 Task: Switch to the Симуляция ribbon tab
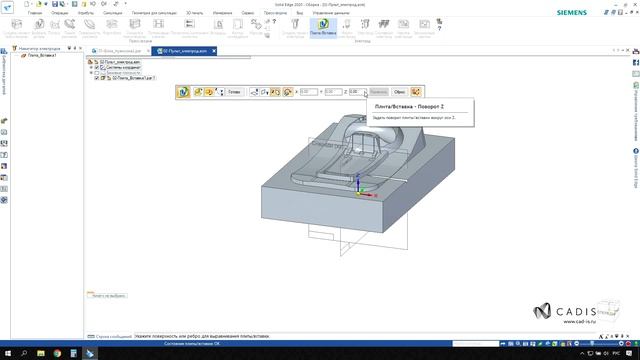click(x=112, y=13)
